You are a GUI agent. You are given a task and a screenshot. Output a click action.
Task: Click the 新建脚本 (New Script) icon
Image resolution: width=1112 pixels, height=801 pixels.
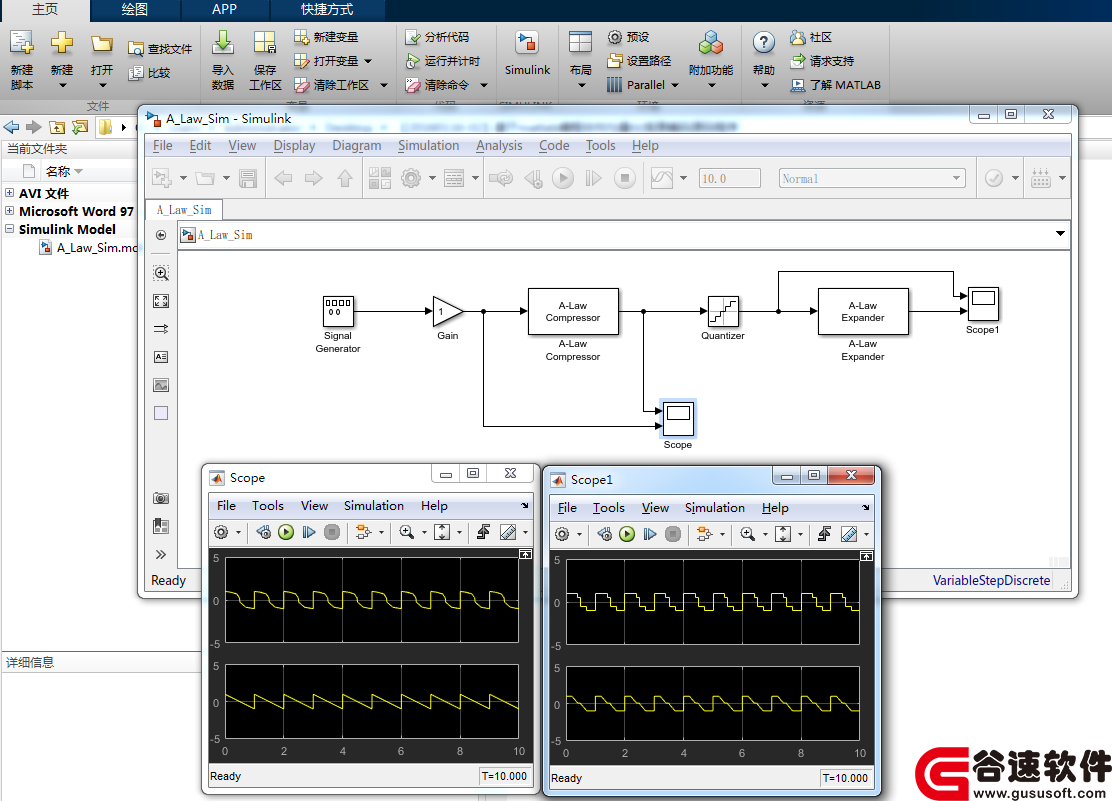(x=22, y=44)
